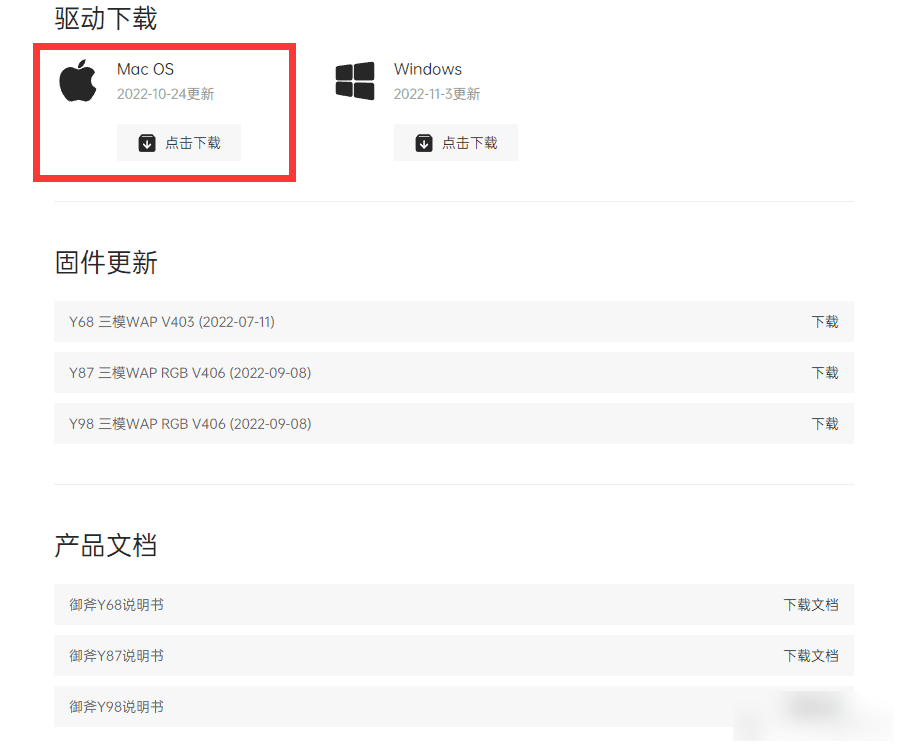This screenshot has width=903, height=751.
Task: Click the Windows logo icon
Action: [x=355, y=81]
